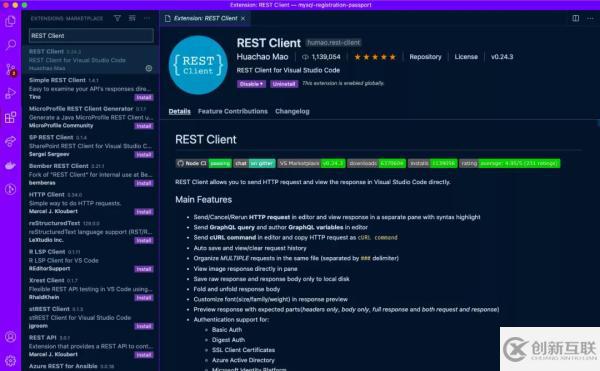Install HTTP Client extension

tap(144, 212)
